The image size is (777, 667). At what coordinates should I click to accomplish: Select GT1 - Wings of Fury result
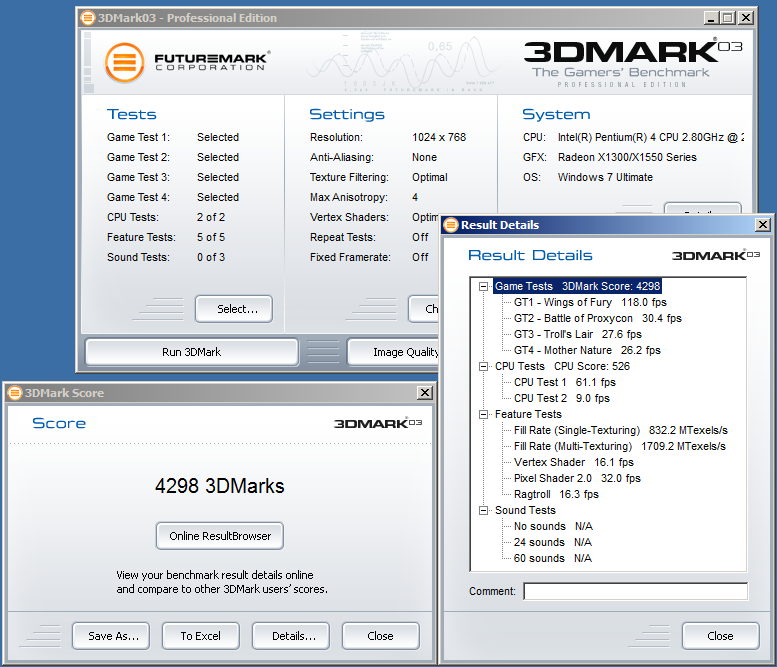tap(590, 302)
